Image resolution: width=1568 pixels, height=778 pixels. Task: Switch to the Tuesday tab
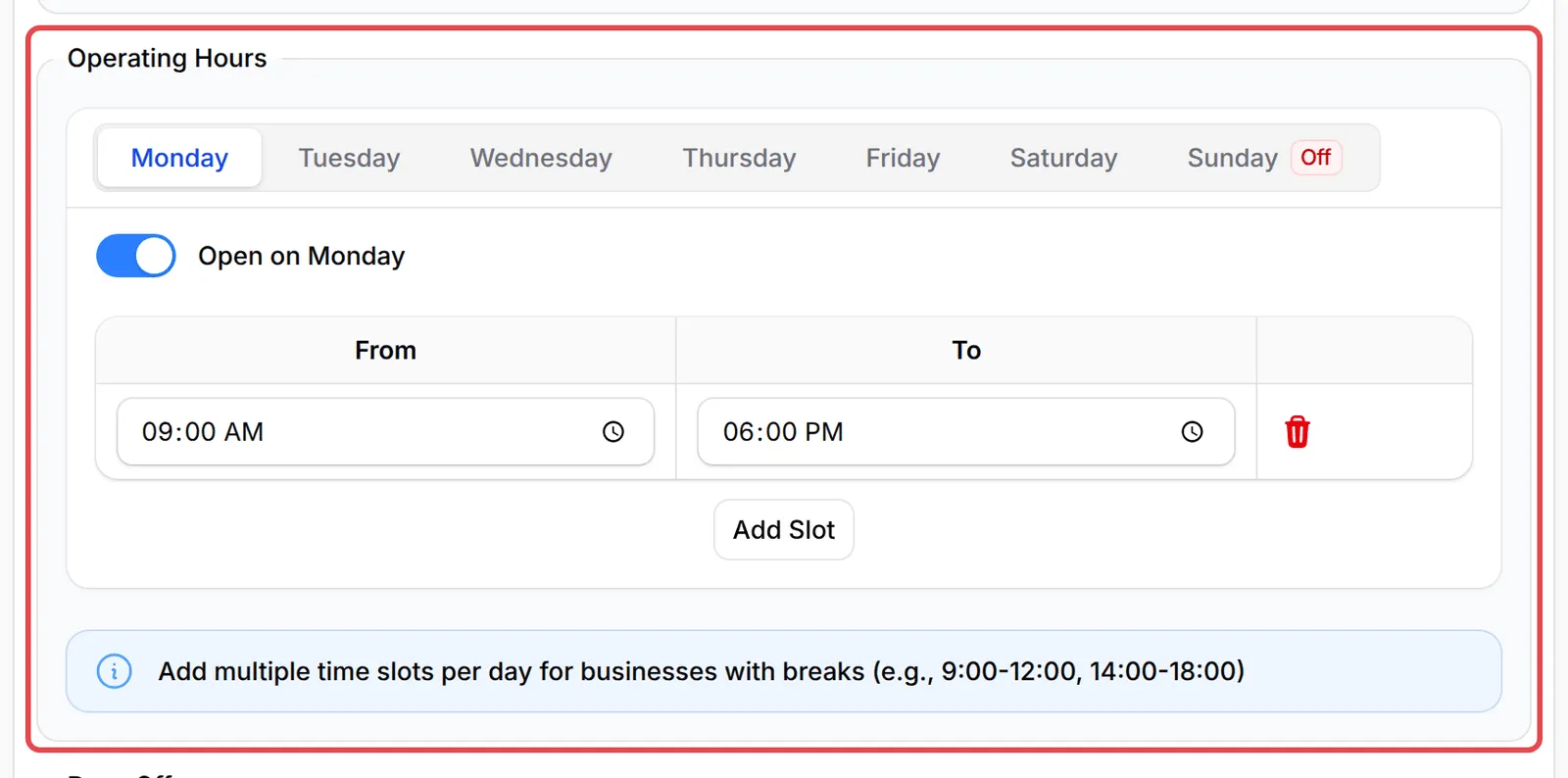pyautogui.click(x=349, y=158)
